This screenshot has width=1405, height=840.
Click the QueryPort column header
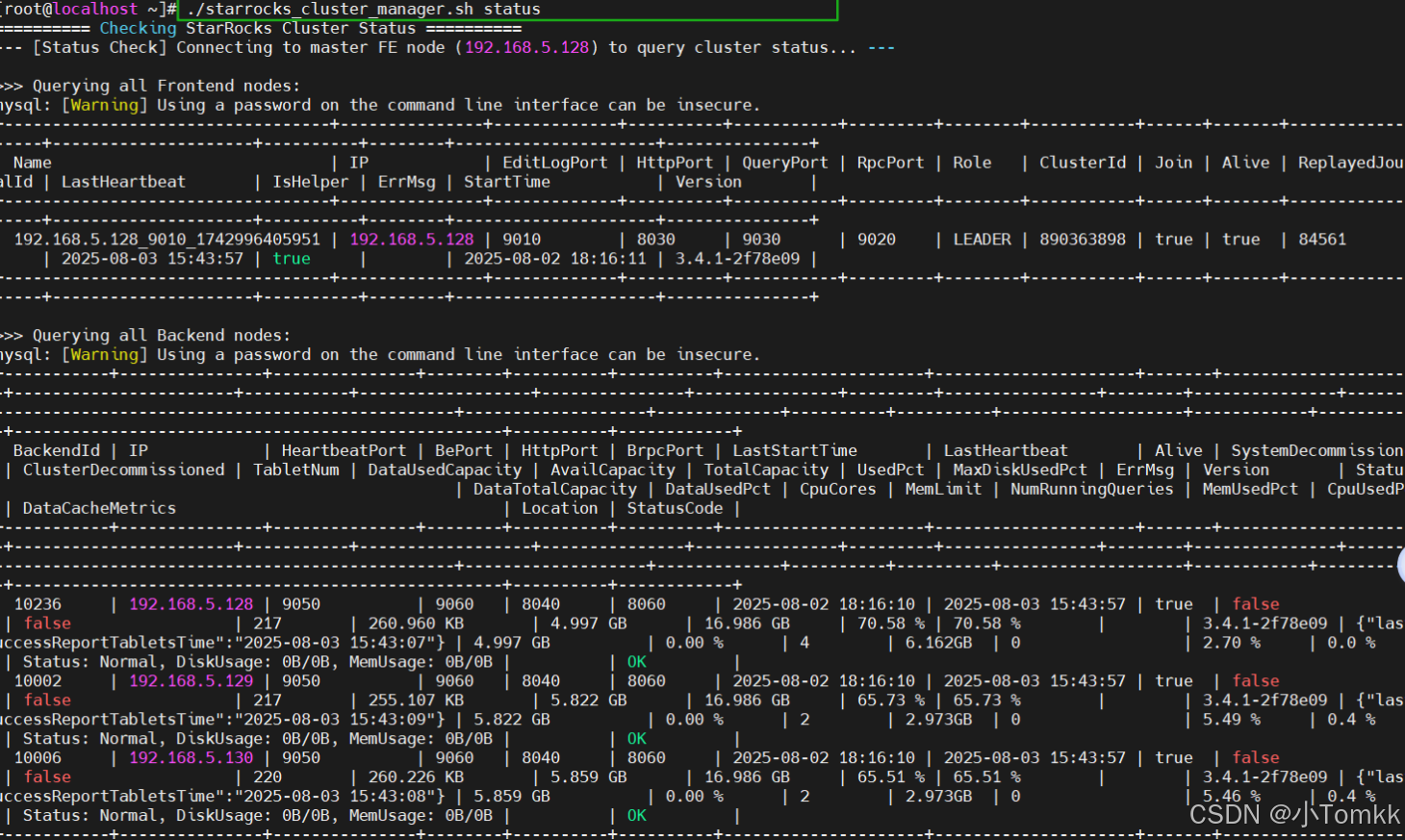point(784,164)
